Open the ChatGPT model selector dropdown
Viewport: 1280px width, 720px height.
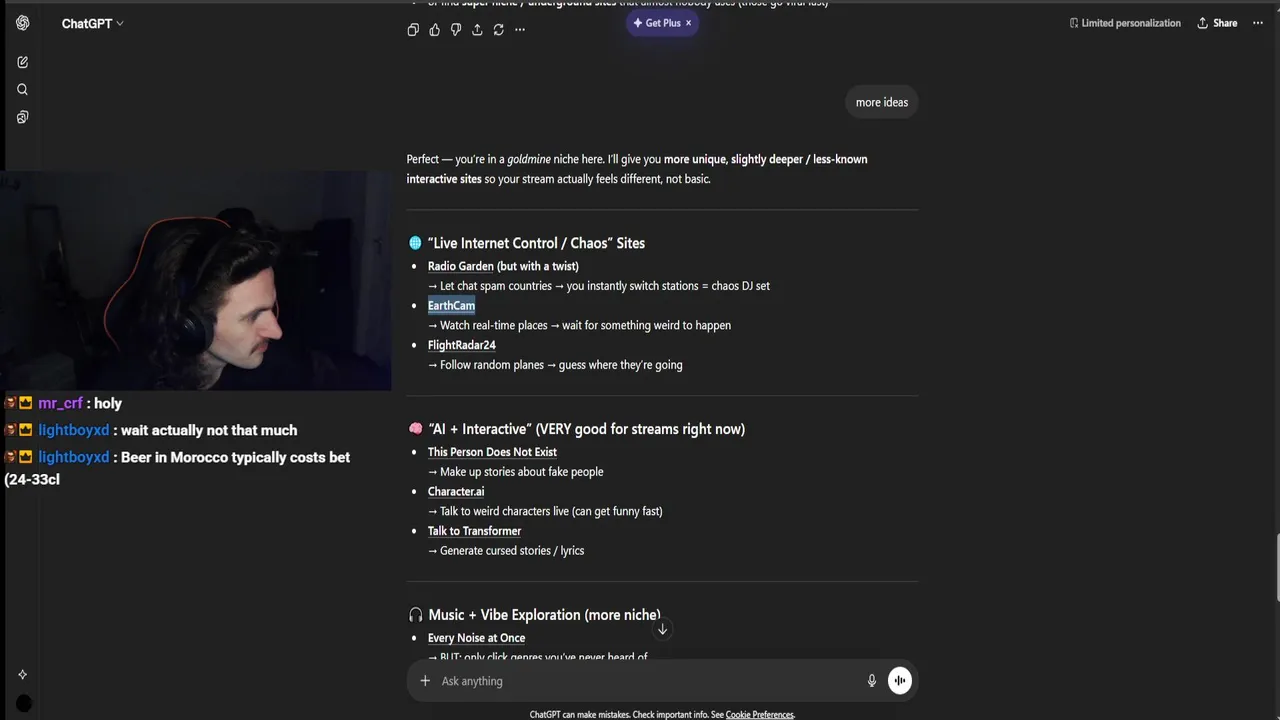click(92, 23)
